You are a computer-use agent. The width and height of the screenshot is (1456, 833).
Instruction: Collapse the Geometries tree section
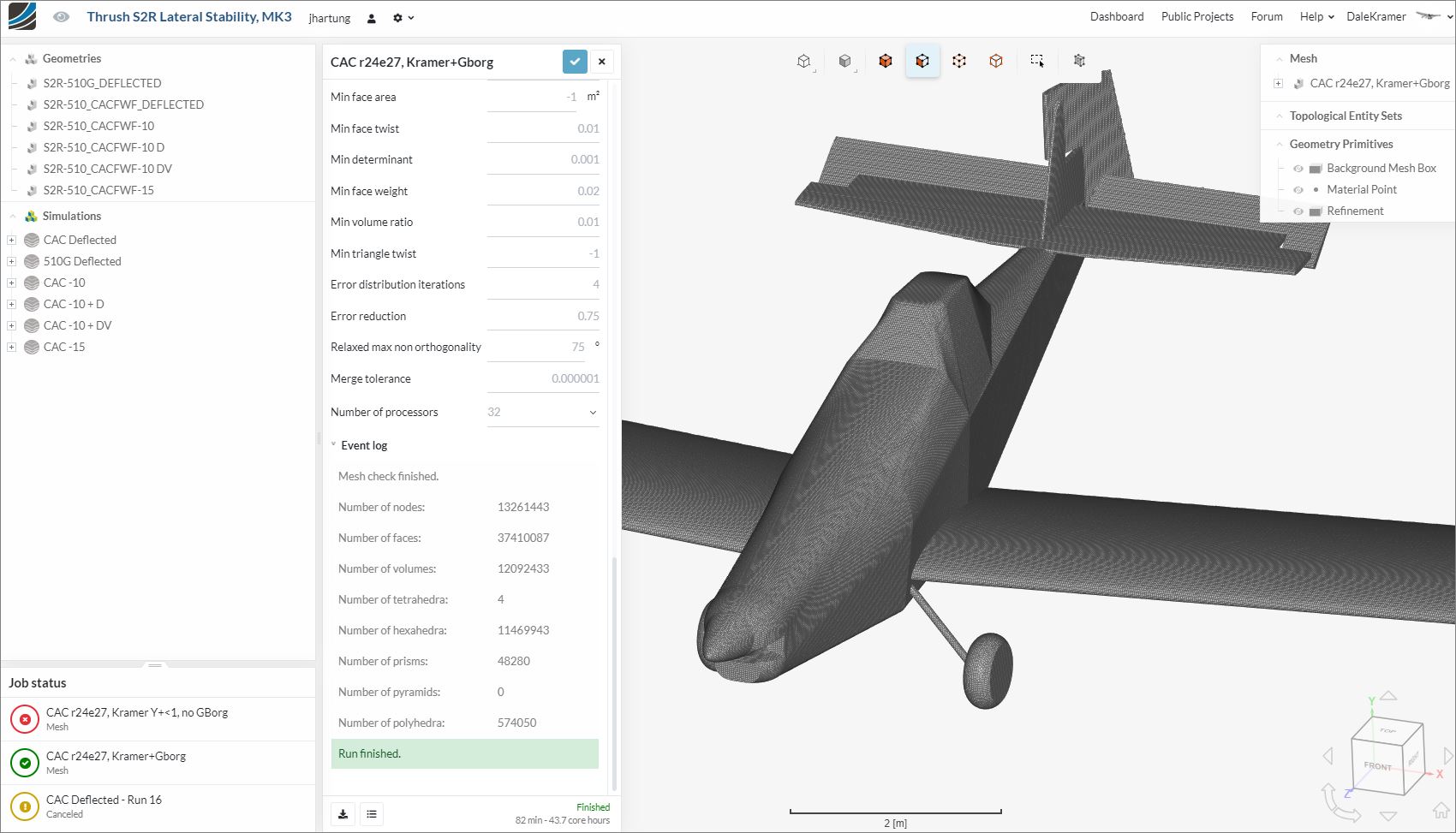click(13, 59)
